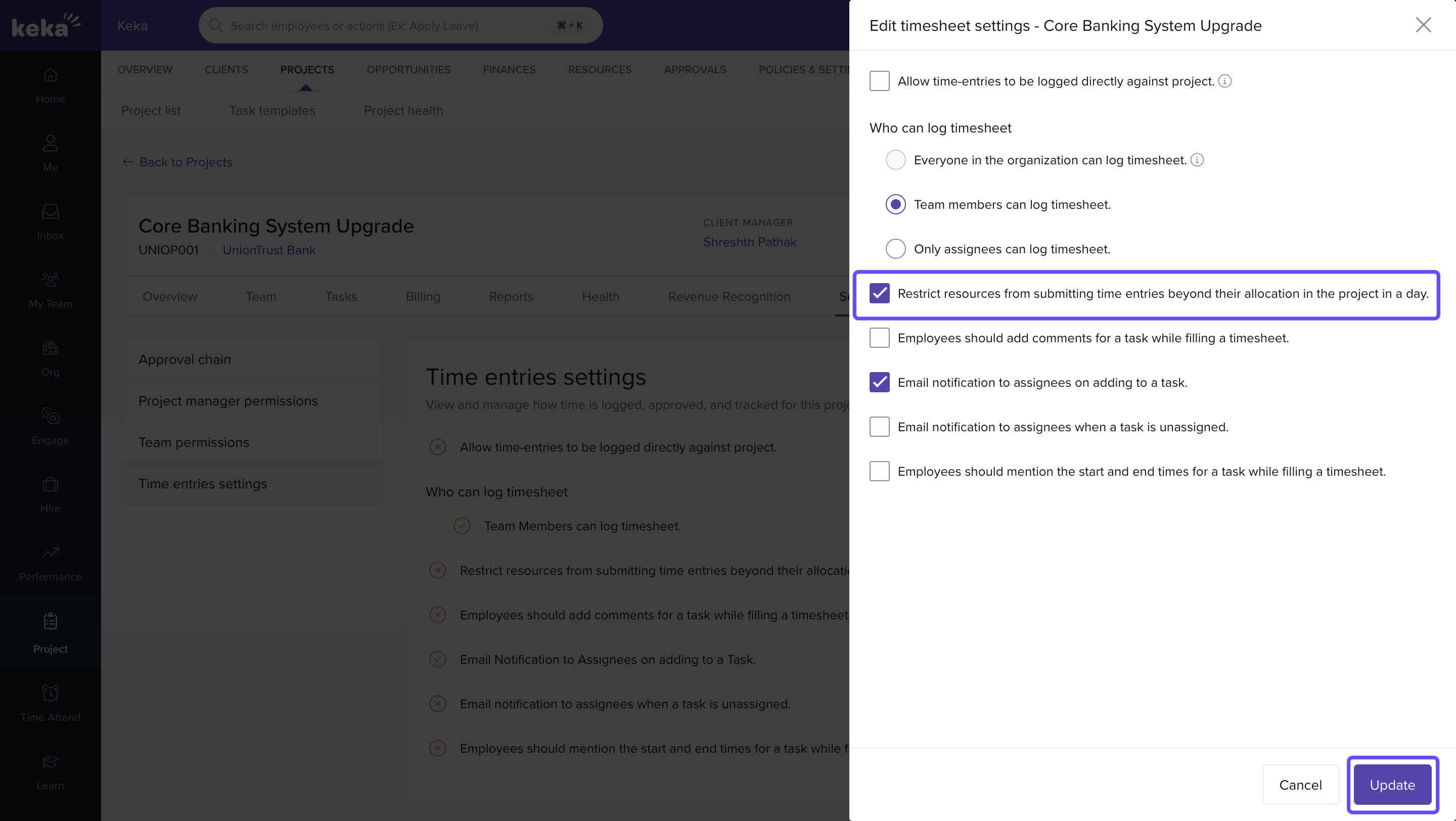
Task: Select 'Only assignees can log timesheet' radio
Action: (x=895, y=249)
